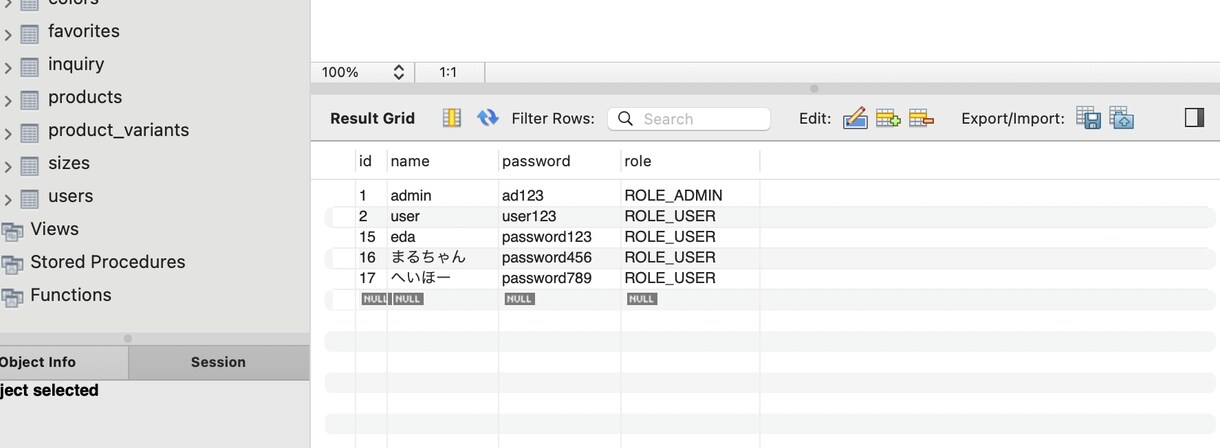
Task: Switch to the Object Info tab
Action: pyautogui.click(x=64, y=362)
